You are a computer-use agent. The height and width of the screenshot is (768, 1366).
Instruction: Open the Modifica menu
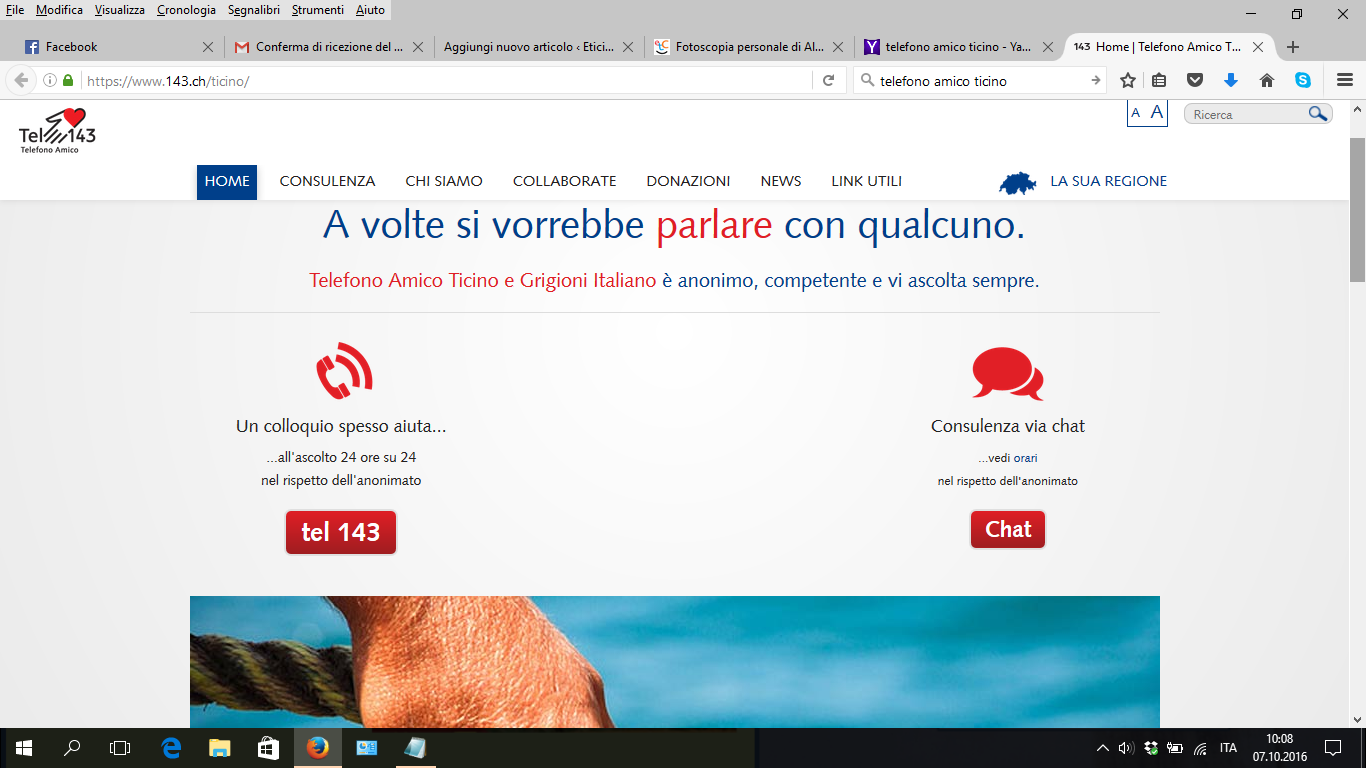coord(59,10)
